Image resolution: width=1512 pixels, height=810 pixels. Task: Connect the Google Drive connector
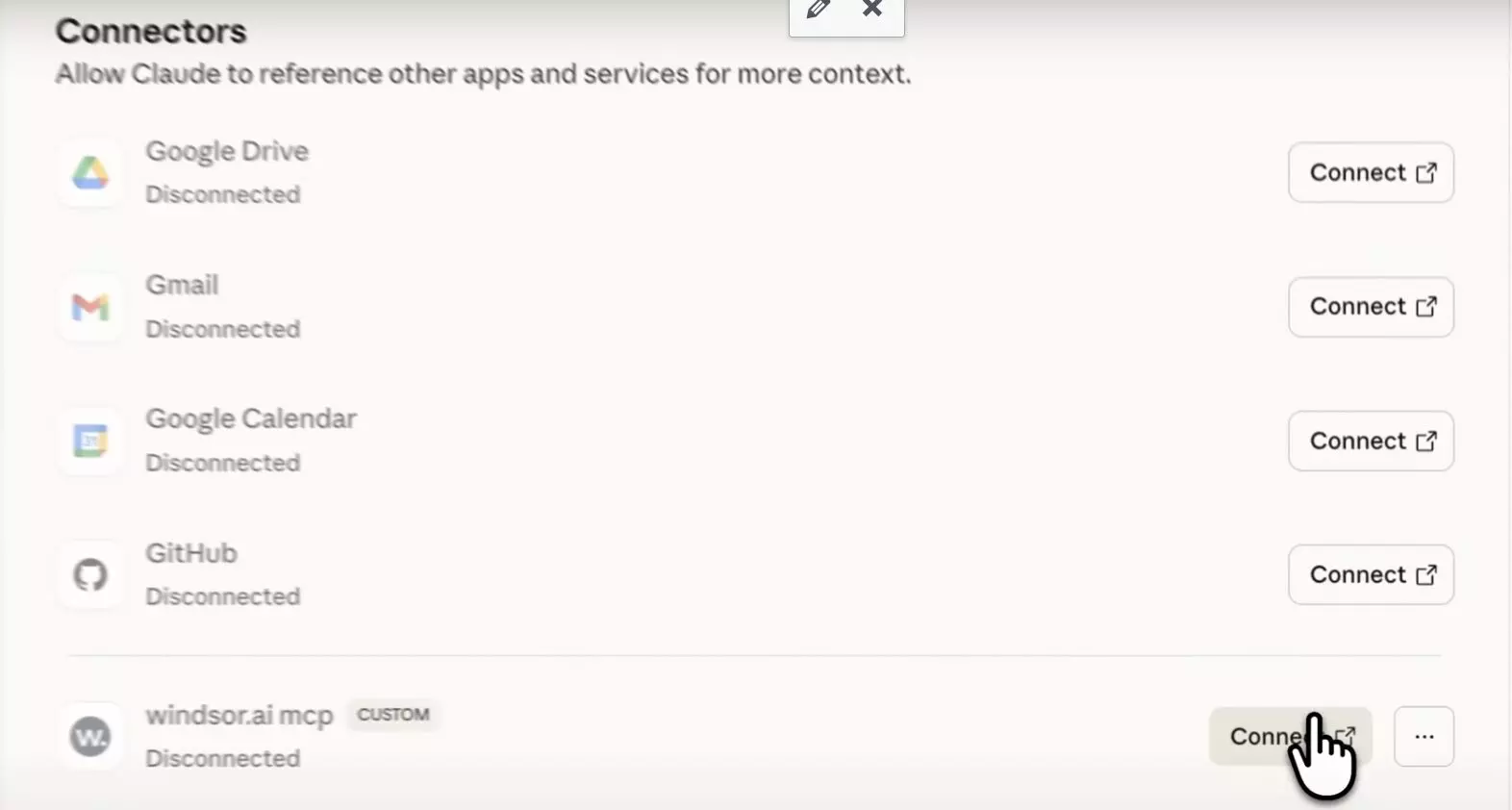tap(1371, 173)
